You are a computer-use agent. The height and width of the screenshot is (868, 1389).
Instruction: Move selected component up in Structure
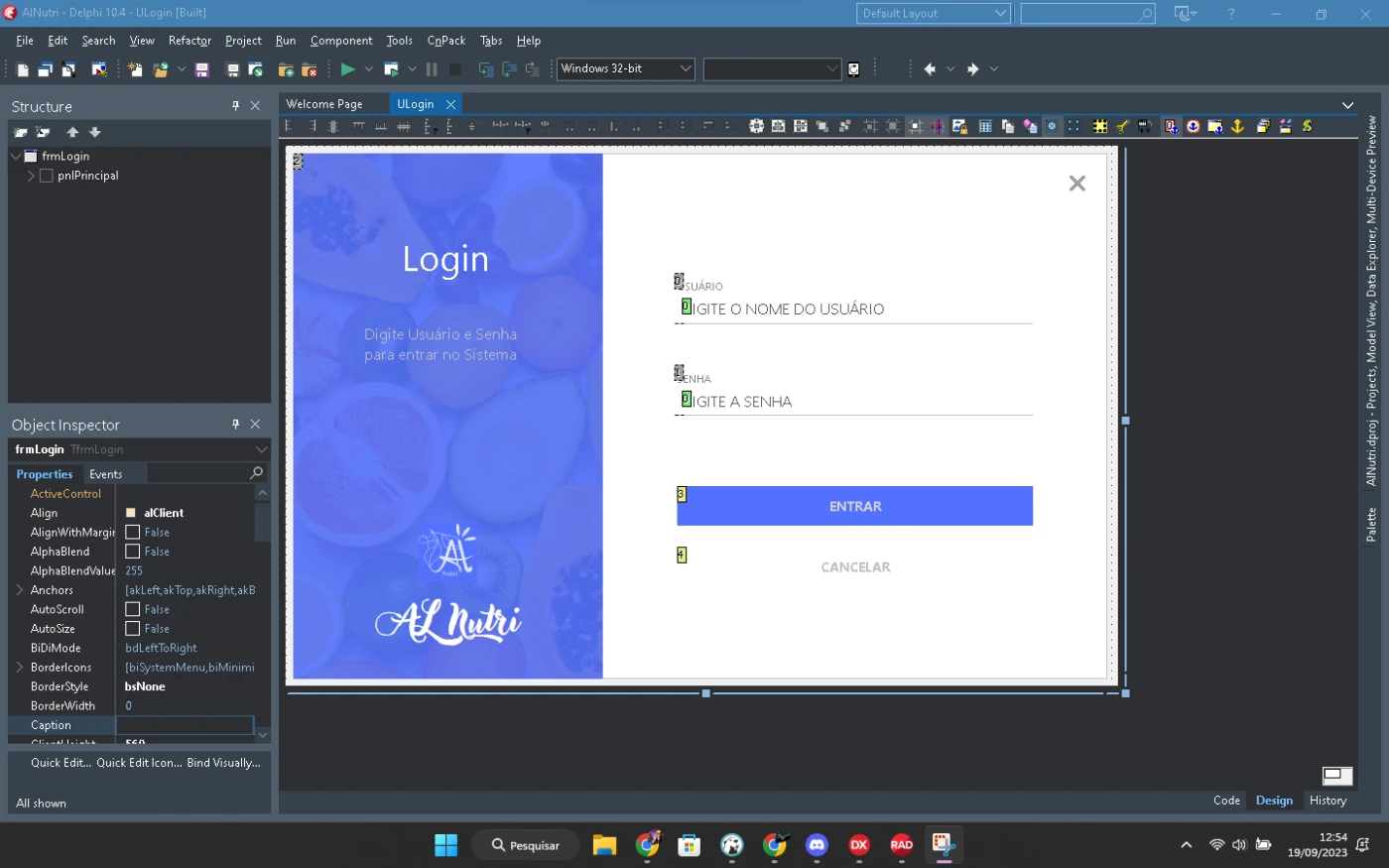tap(72, 132)
